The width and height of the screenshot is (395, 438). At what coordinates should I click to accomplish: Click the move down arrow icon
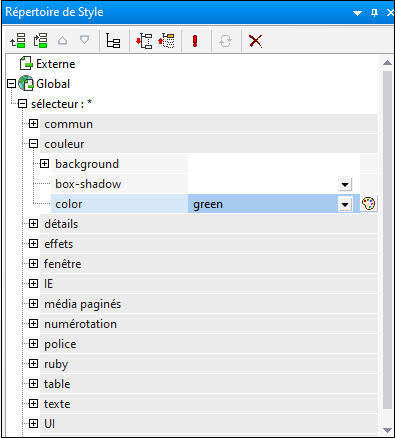point(85,40)
